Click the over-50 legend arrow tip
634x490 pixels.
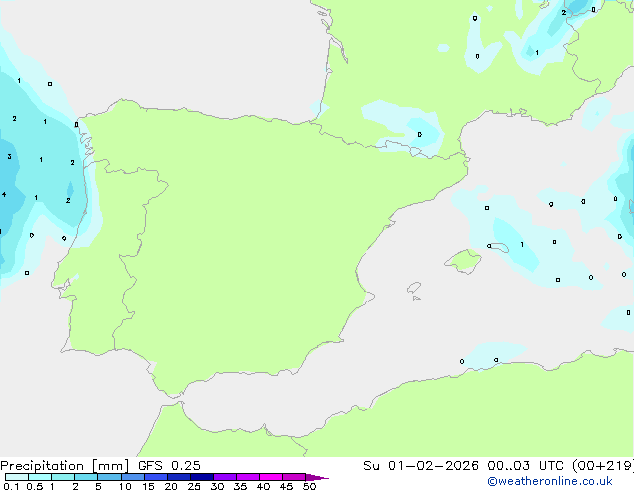click(x=317, y=477)
